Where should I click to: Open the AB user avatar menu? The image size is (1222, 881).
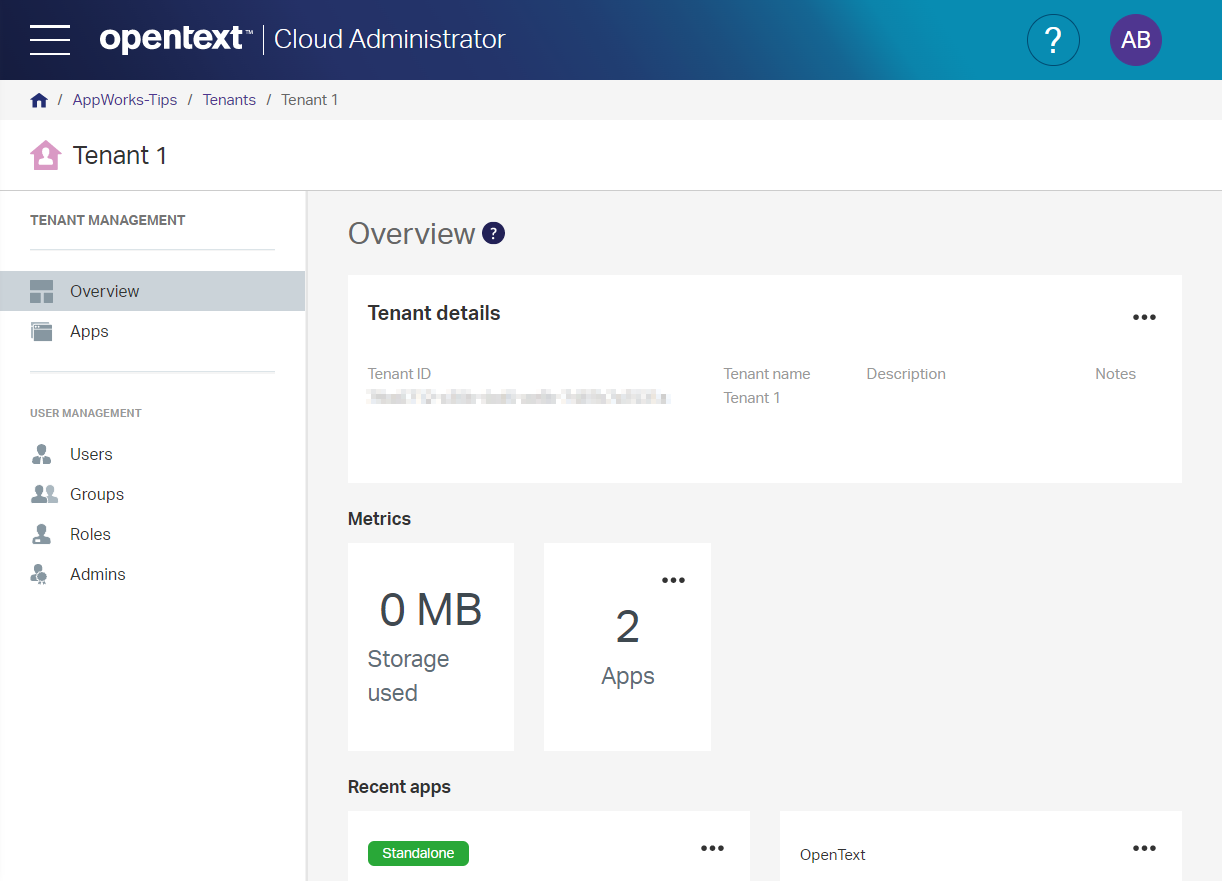(x=1136, y=40)
